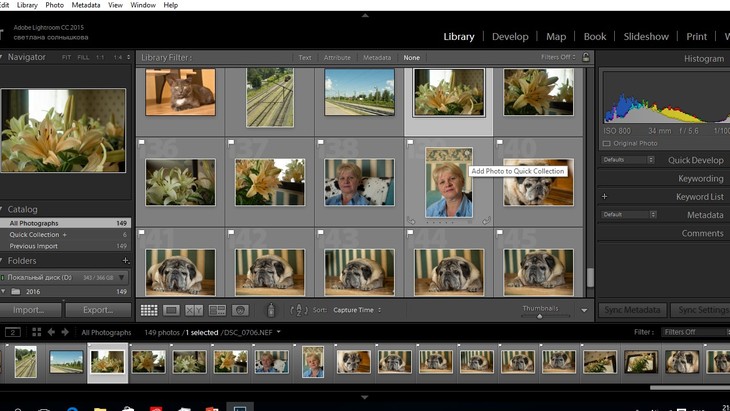Go back with filmstrip left arrow
This screenshot has width=730, height=411.
tap(51, 332)
